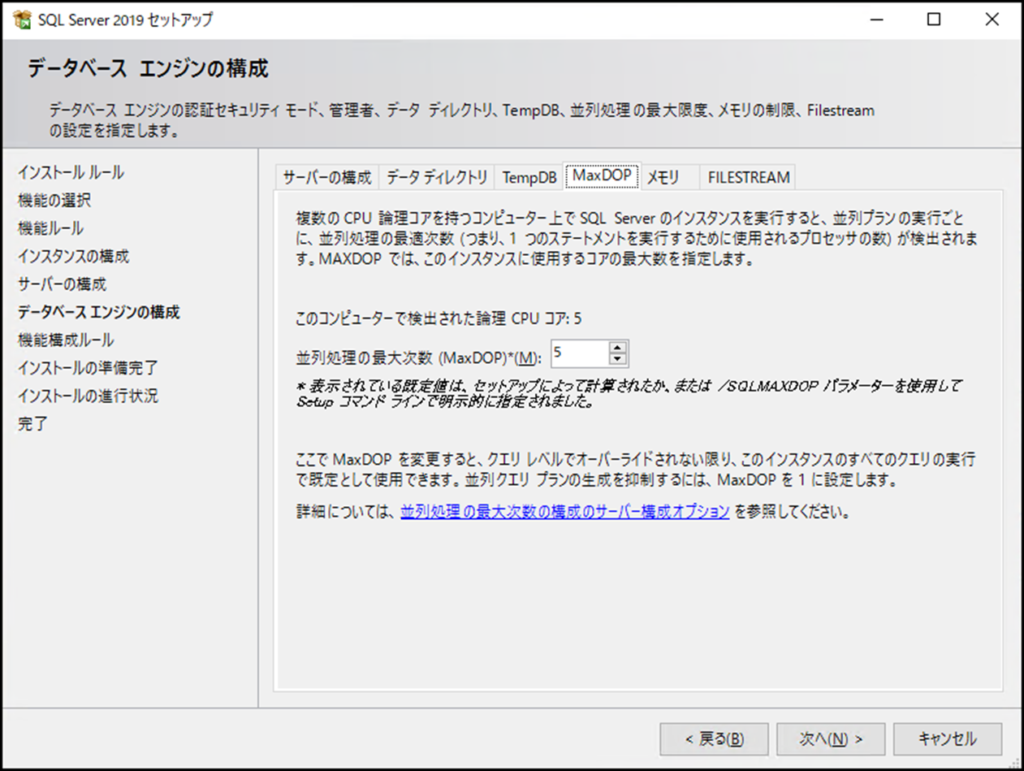
Task: Click the detected logical CPU cores text
Action: [438, 319]
